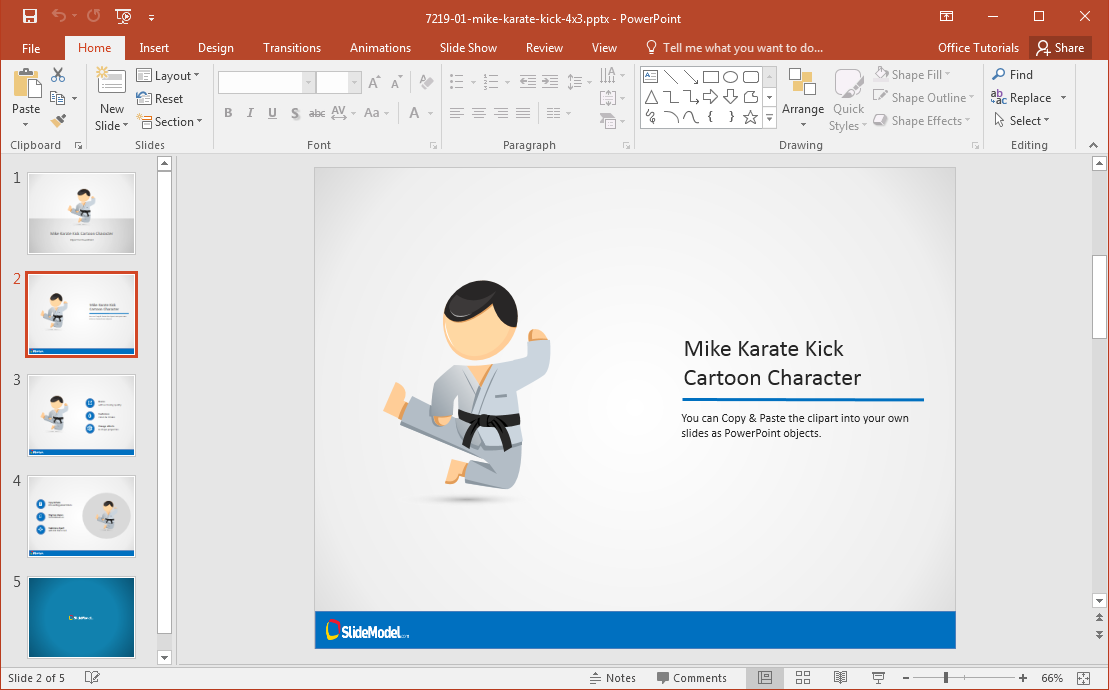Select slide 4 thumbnail in the panel

(x=81, y=516)
